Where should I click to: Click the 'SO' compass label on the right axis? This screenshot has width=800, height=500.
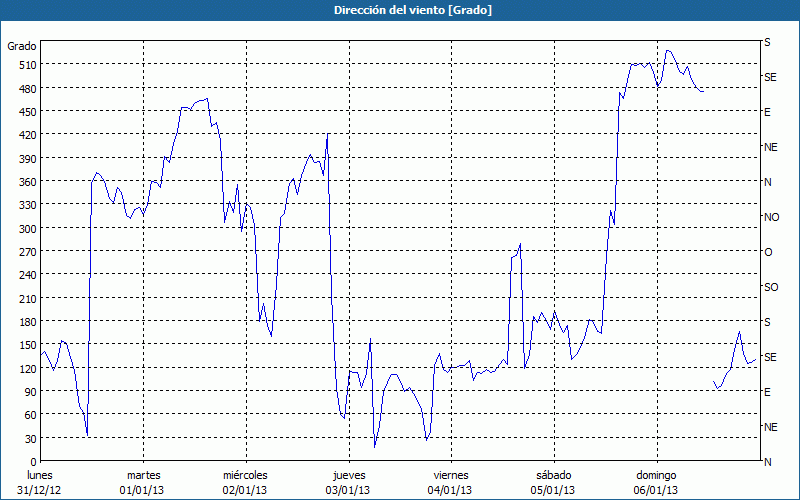point(771,287)
